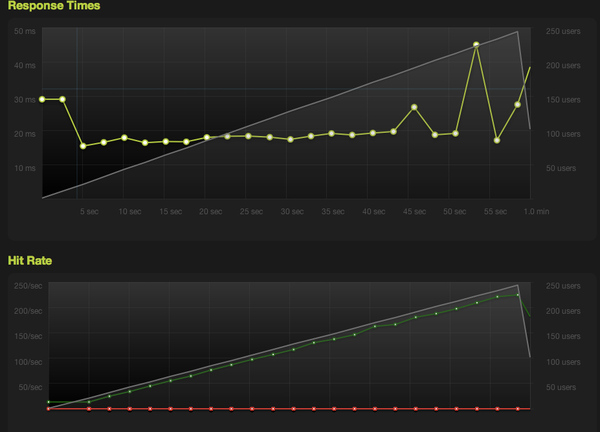Click 100 users label in Hit Rate chart
The width and height of the screenshot is (600, 432).
tap(563, 362)
